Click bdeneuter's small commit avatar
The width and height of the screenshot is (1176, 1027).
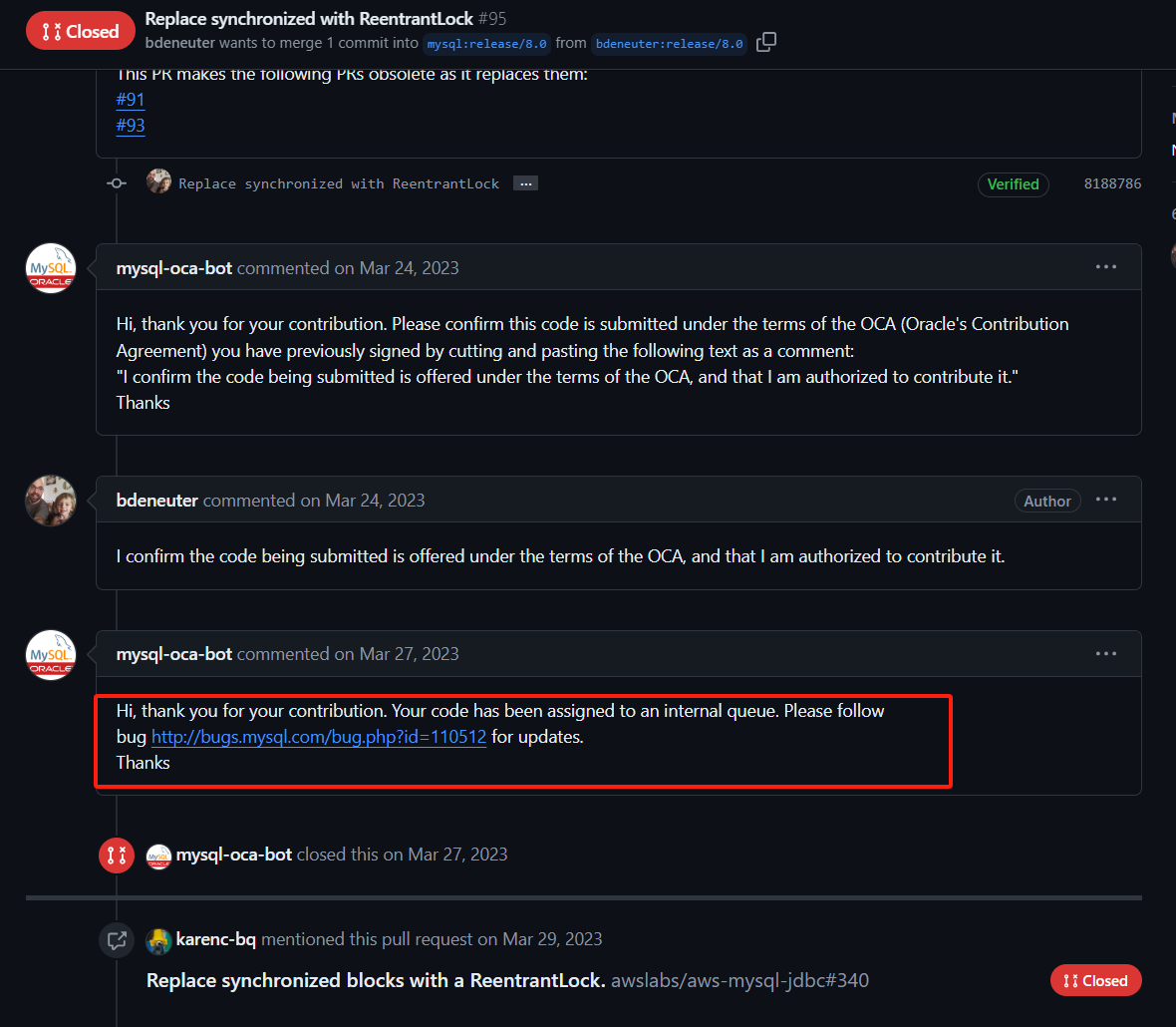click(x=158, y=181)
